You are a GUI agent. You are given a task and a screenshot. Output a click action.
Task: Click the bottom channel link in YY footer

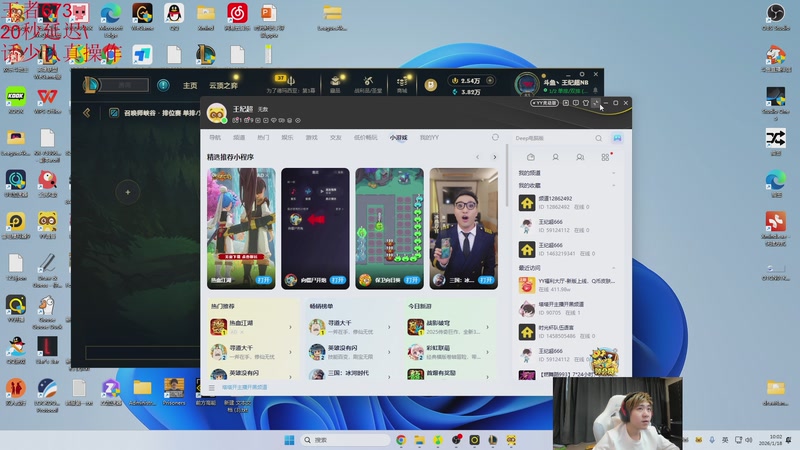point(244,388)
